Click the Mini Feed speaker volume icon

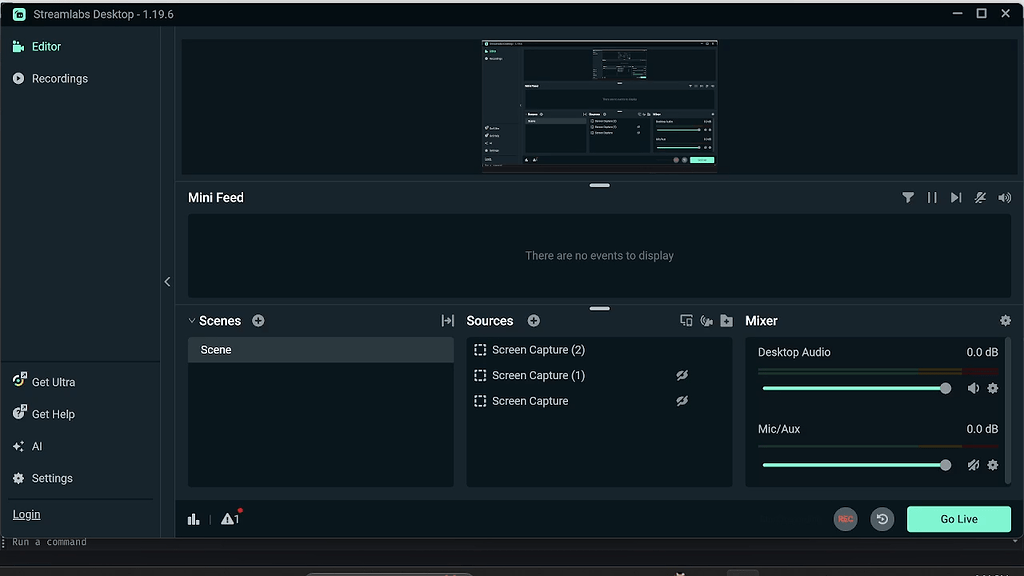coord(1004,197)
